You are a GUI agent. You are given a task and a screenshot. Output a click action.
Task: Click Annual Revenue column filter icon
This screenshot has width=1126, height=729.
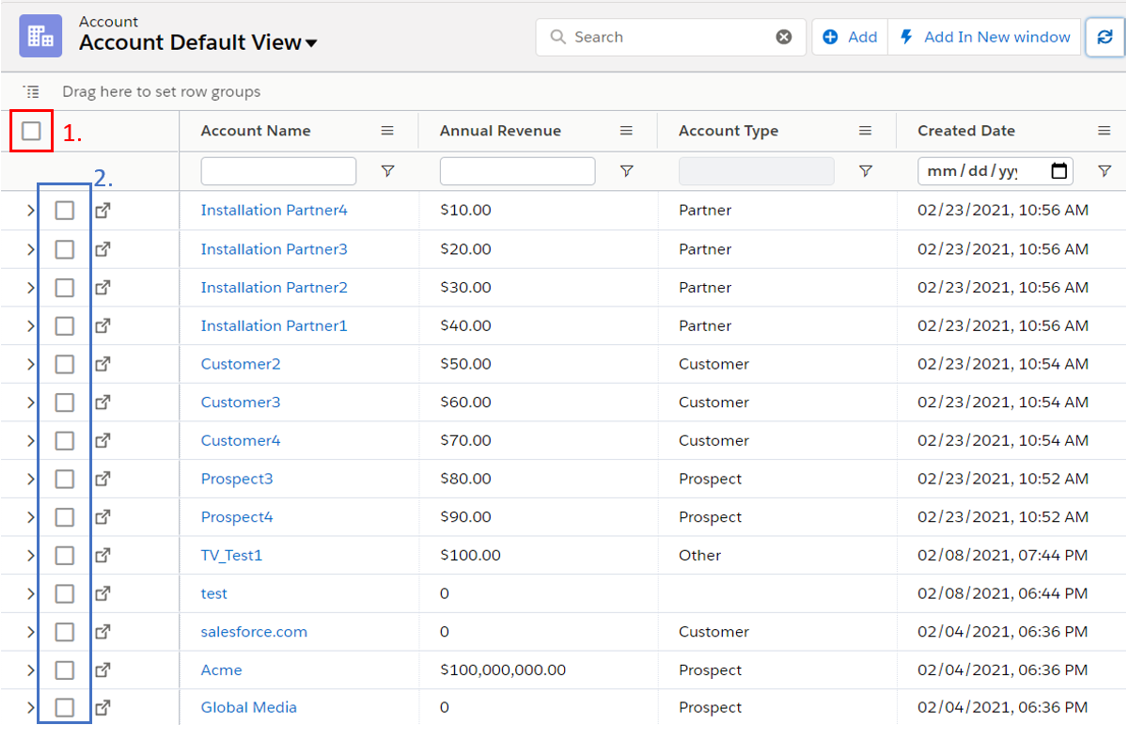point(627,171)
